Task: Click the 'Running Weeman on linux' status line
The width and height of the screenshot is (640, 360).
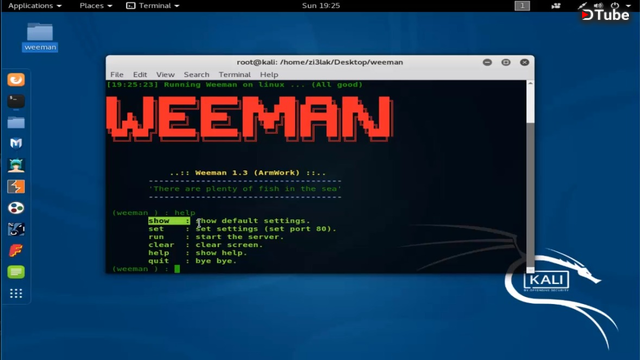Action: pos(234,84)
